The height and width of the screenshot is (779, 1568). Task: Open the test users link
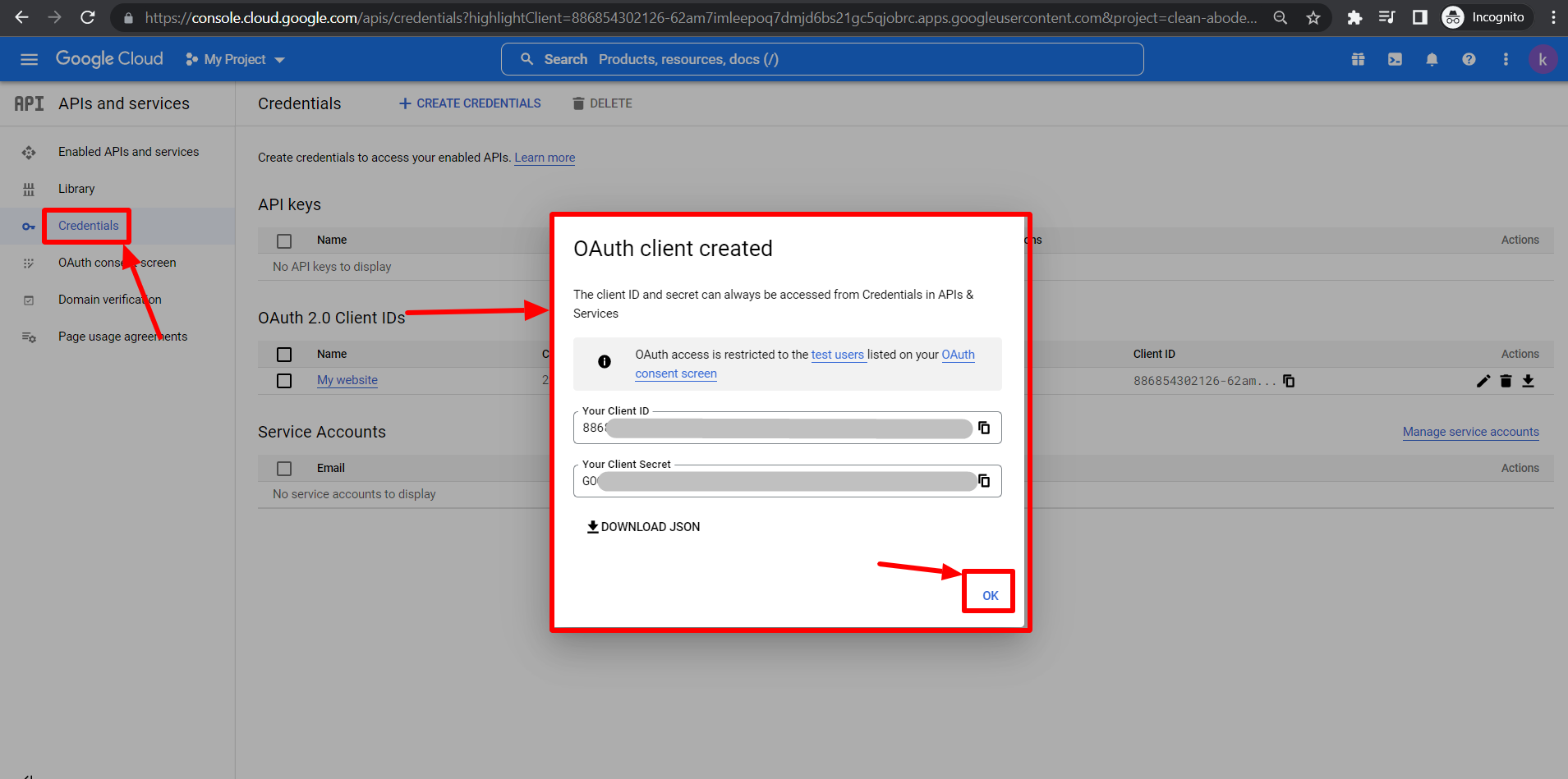pos(838,355)
